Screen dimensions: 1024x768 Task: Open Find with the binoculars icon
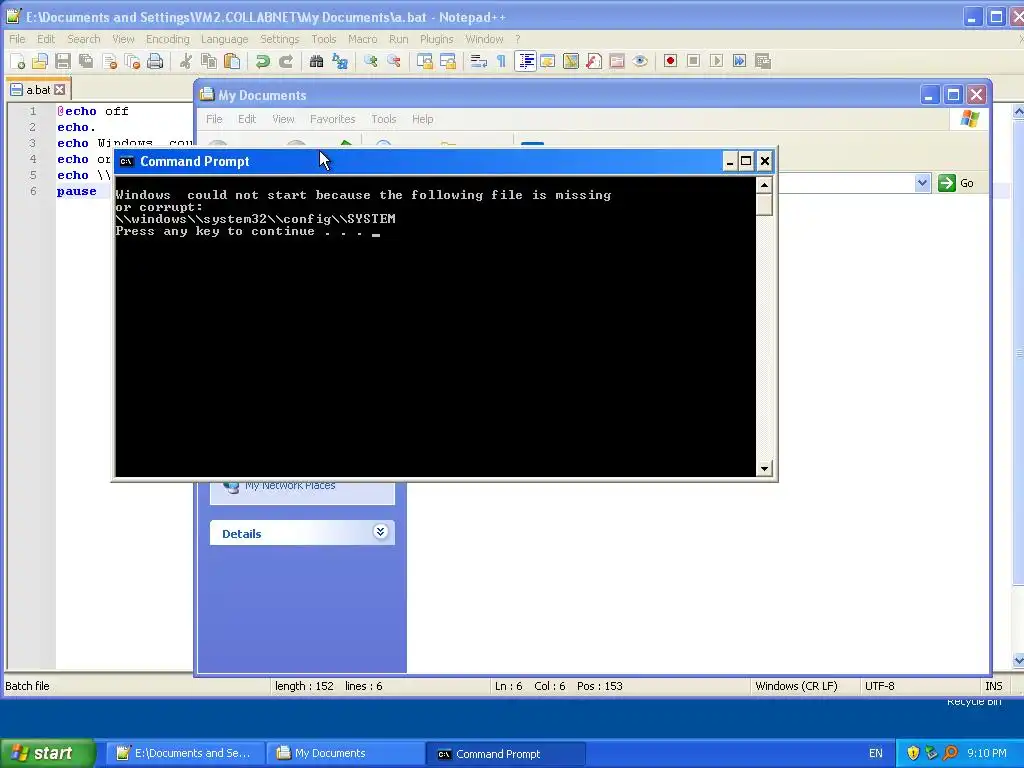click(x=317, y=61)
